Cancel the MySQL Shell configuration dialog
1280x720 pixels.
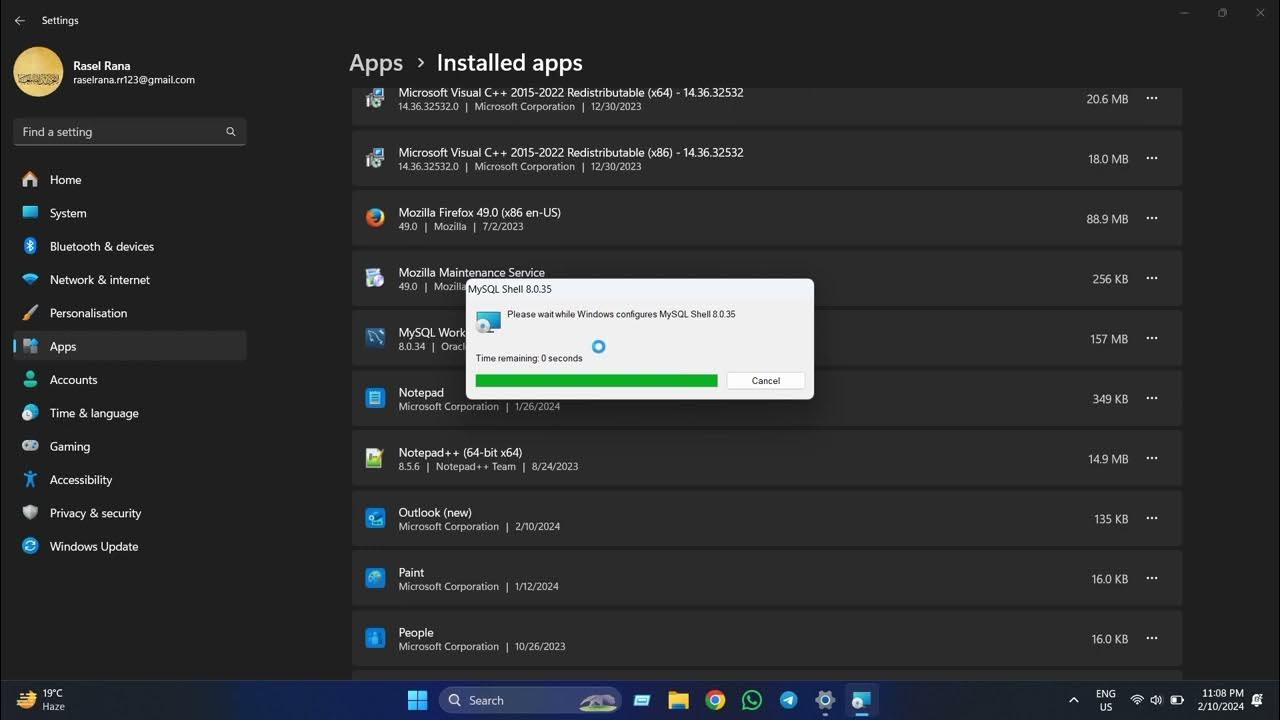click(x=766, y=380)
